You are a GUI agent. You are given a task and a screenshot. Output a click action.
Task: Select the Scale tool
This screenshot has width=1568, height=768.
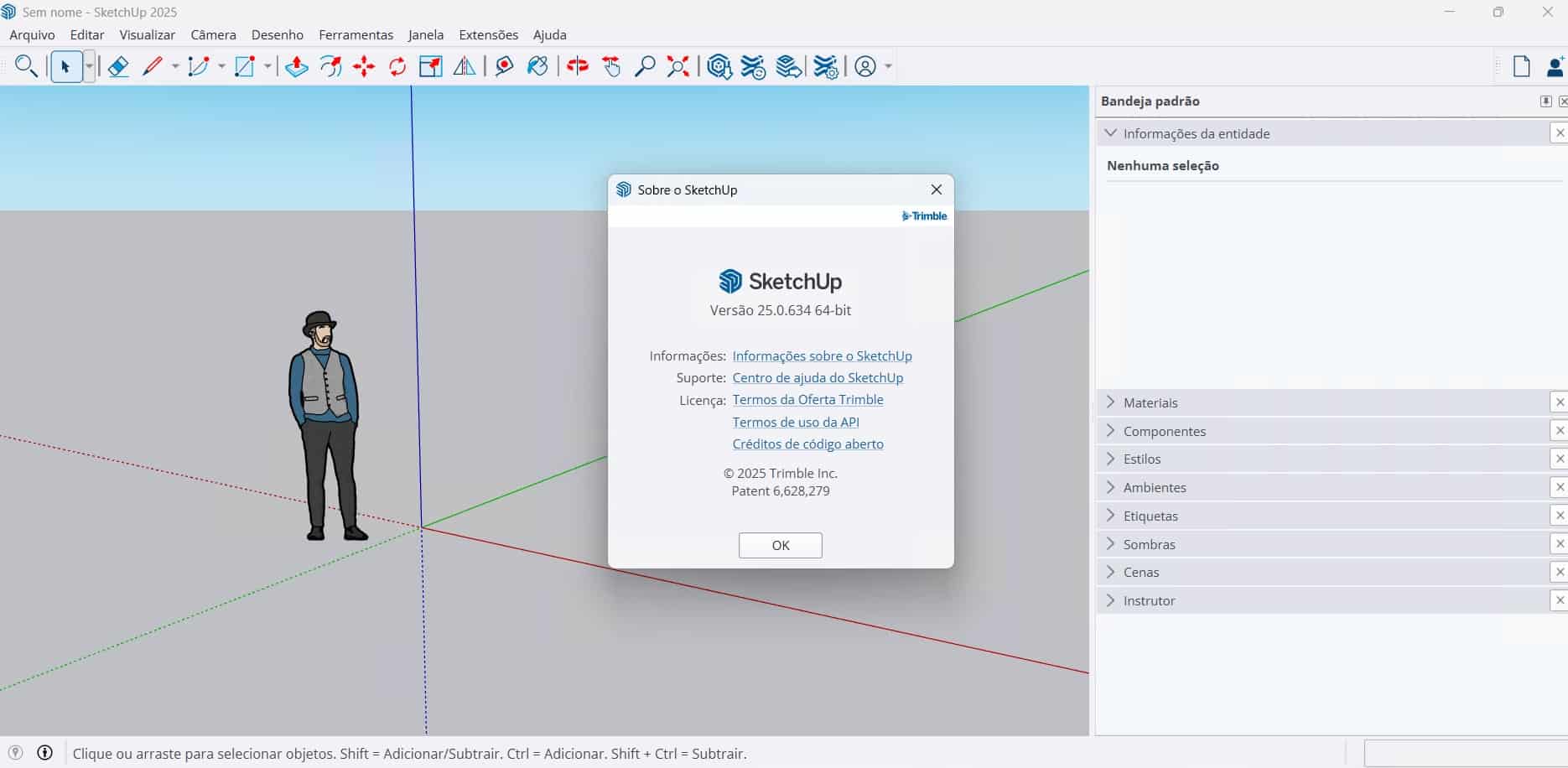point(431,66)
